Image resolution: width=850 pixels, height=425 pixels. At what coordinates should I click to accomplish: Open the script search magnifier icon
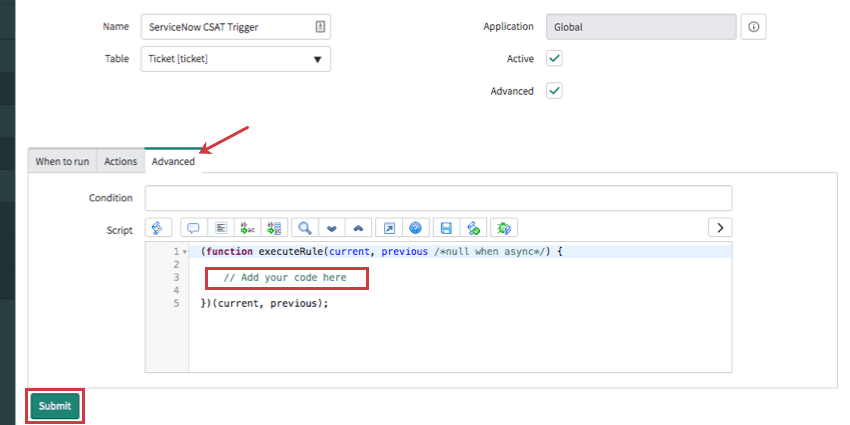[x=305, y=228]
